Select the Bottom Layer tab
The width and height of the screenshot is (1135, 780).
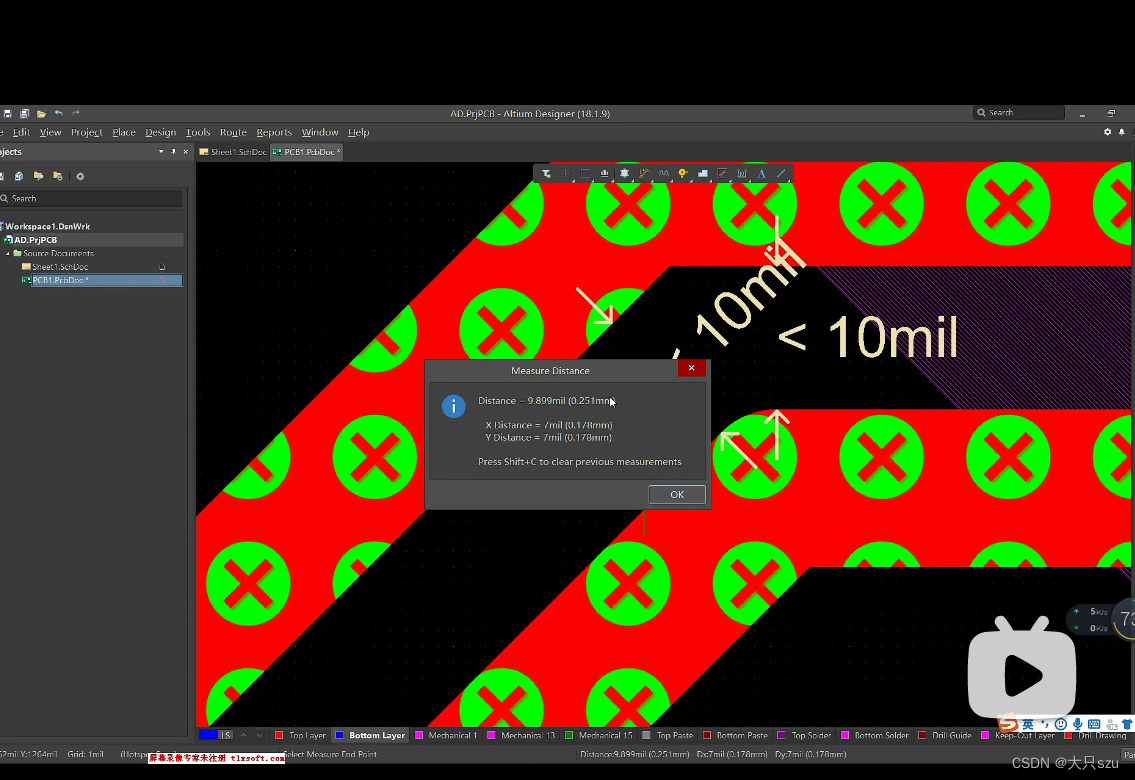[x=370, y=735]
